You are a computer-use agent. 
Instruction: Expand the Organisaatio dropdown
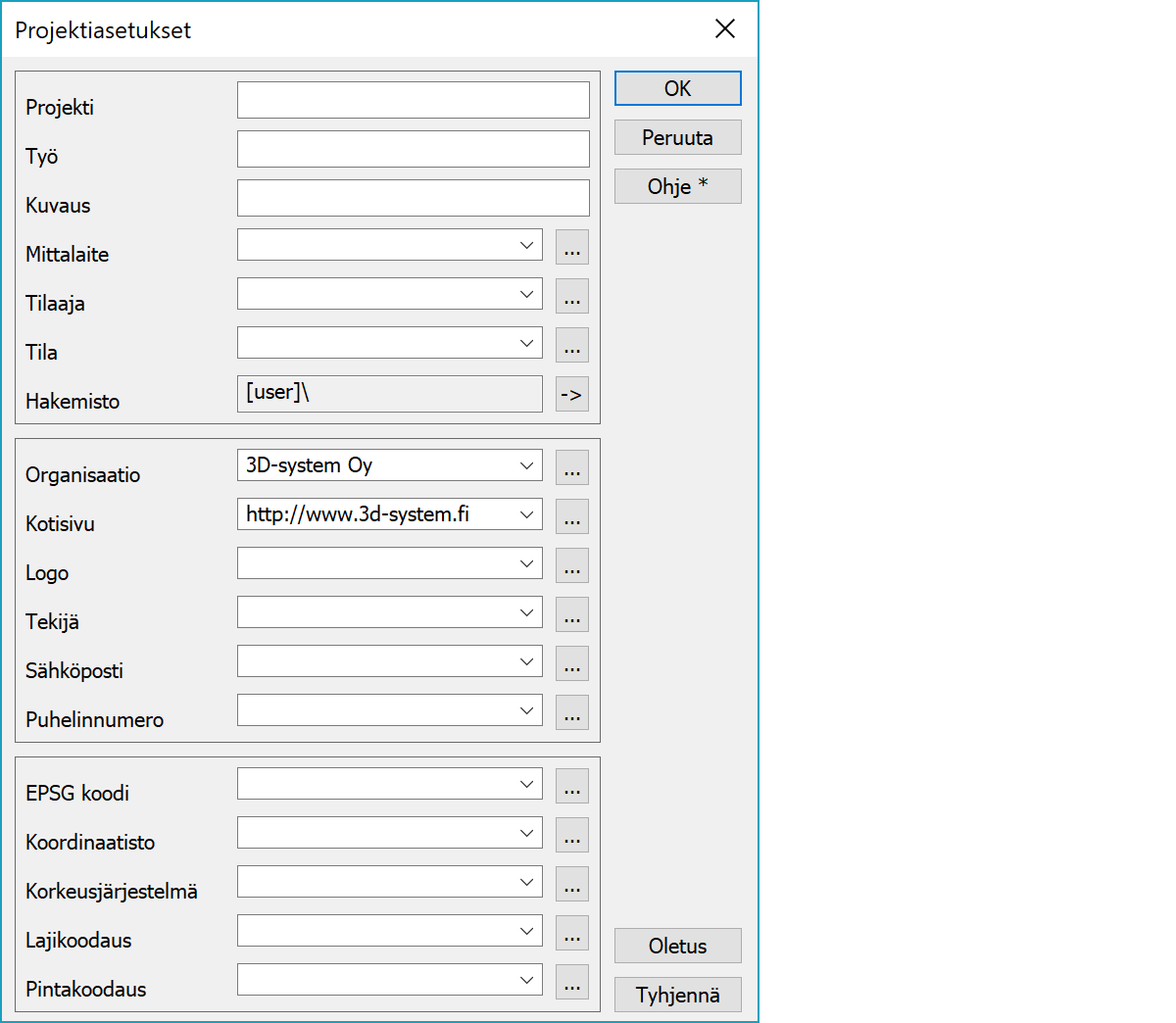[x=526, y=465]
